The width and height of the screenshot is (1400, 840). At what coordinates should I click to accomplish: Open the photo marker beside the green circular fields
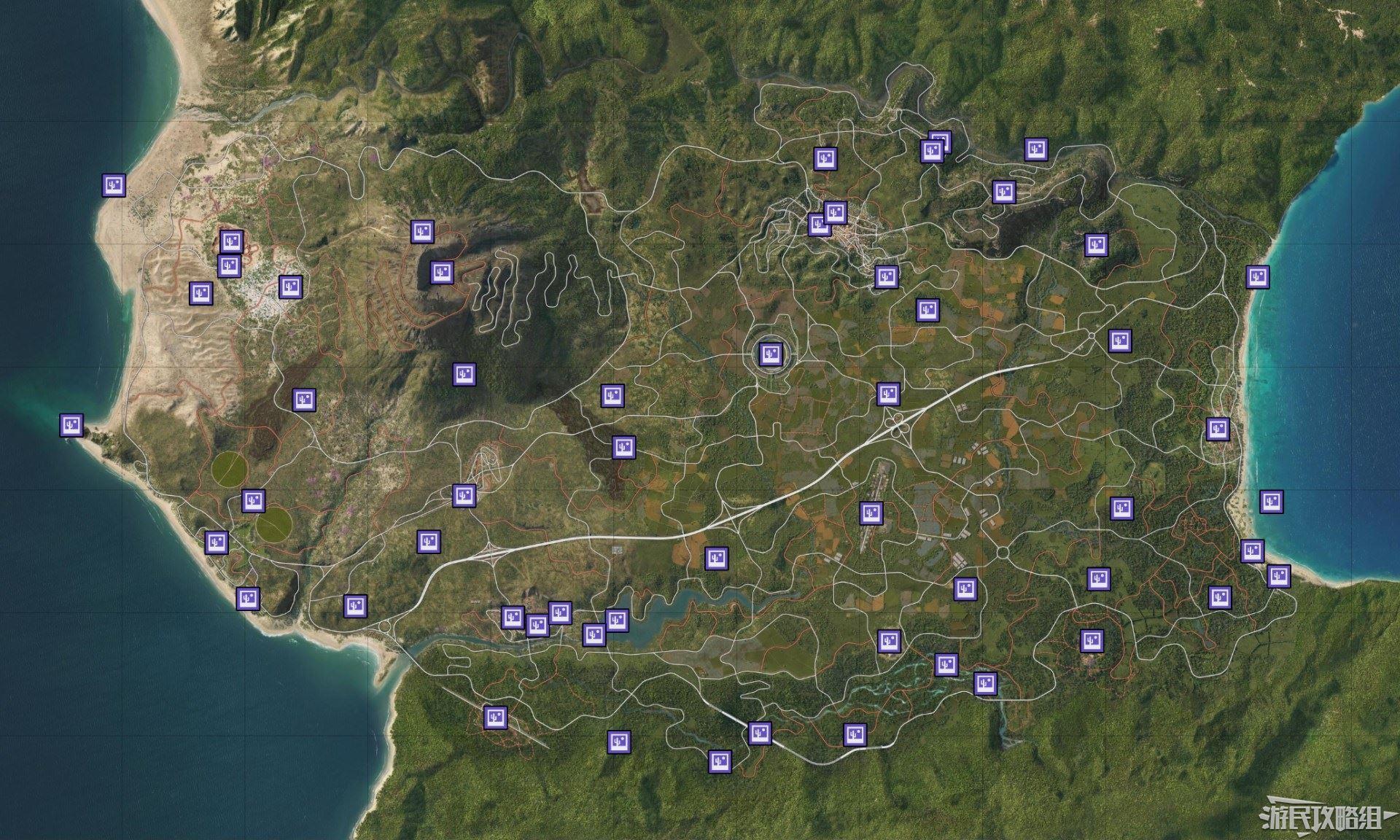253,501
